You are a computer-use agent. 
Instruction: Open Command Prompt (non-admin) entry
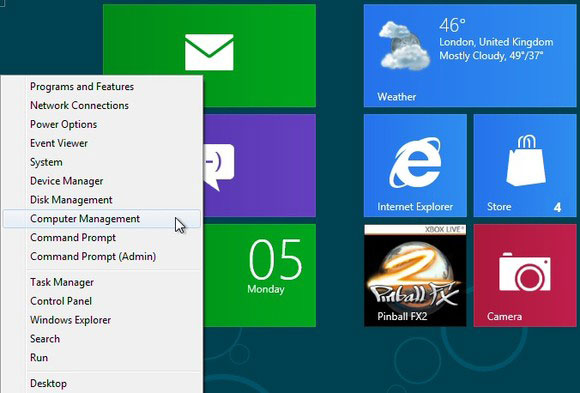coord(102,238)
